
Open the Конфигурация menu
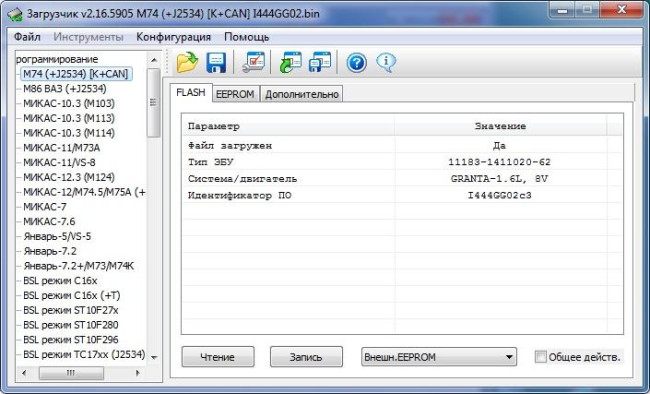tap(173, 37)
